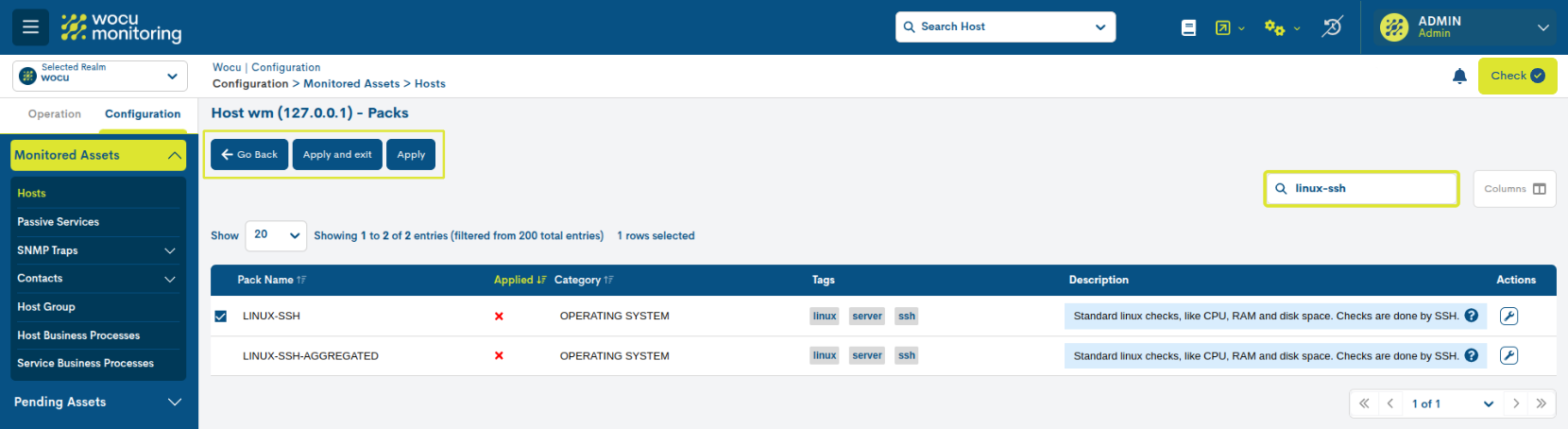Open the notifications bell
This screenshot has height=429, width=1568.
point(1459,76)
